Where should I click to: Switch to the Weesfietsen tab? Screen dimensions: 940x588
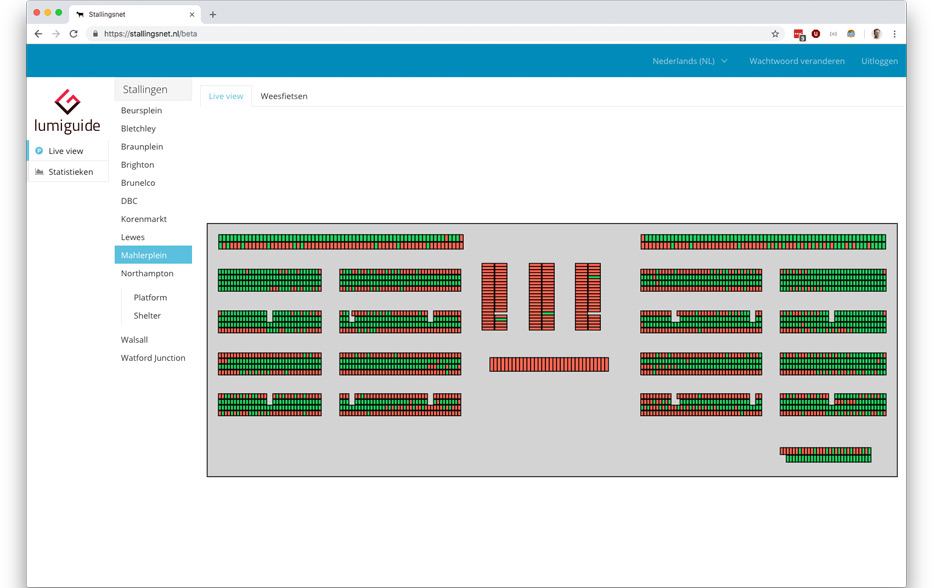[x=284, y=96]
